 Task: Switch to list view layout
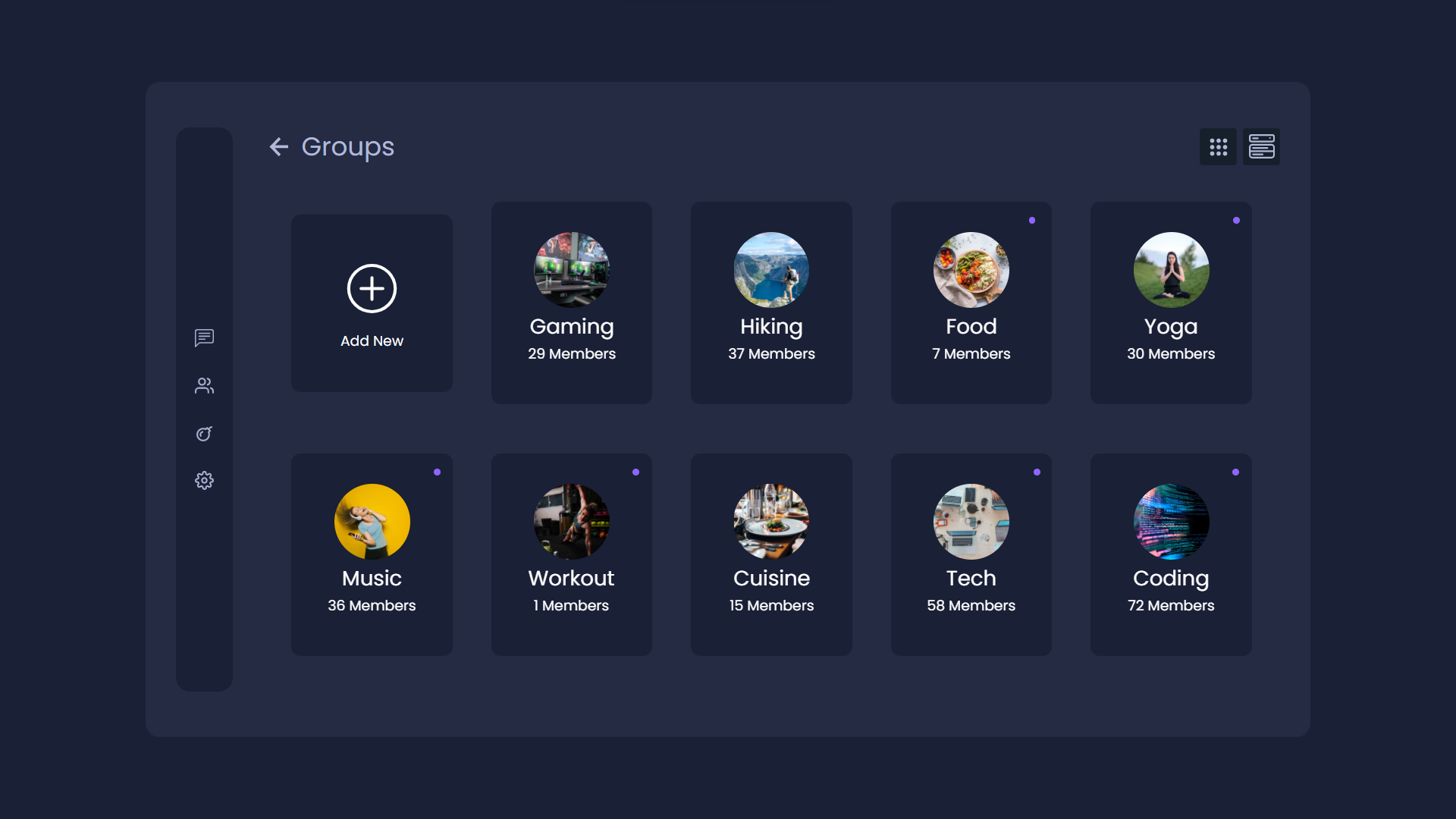(1261, 146)
